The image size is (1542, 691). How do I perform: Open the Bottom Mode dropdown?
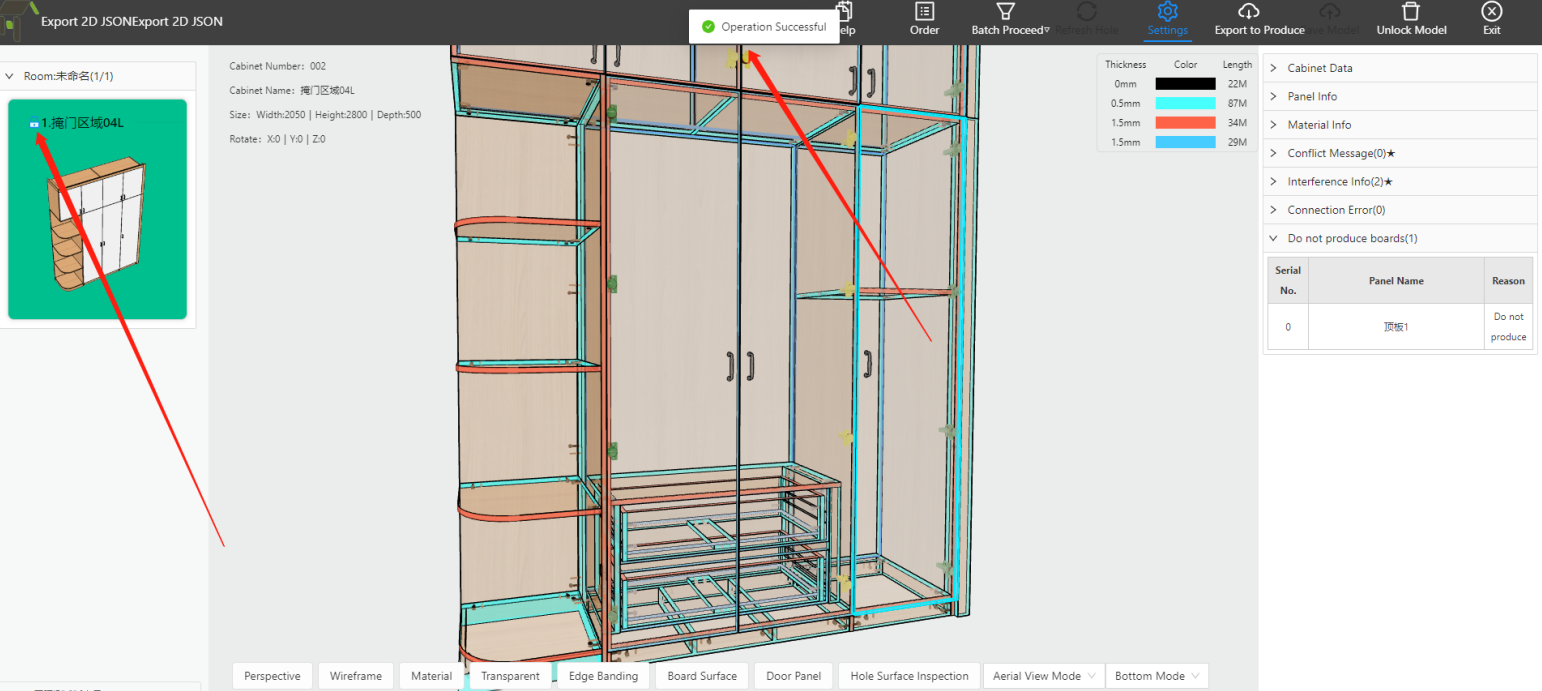(x=1156, y=676)
